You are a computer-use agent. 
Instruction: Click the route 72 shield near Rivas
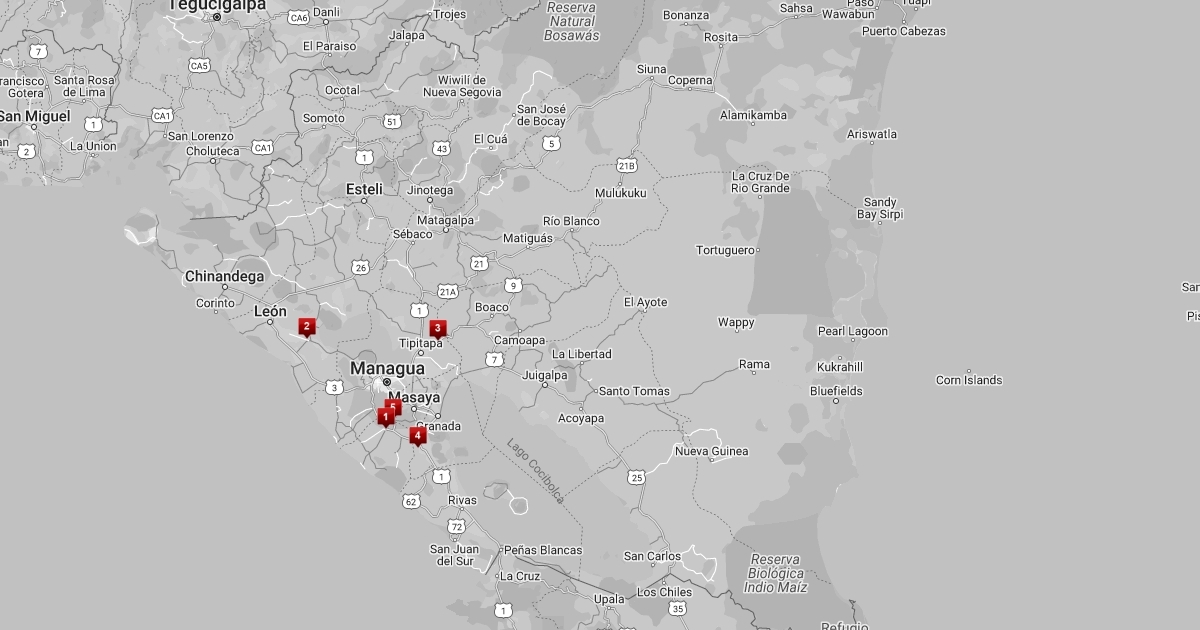457,526
